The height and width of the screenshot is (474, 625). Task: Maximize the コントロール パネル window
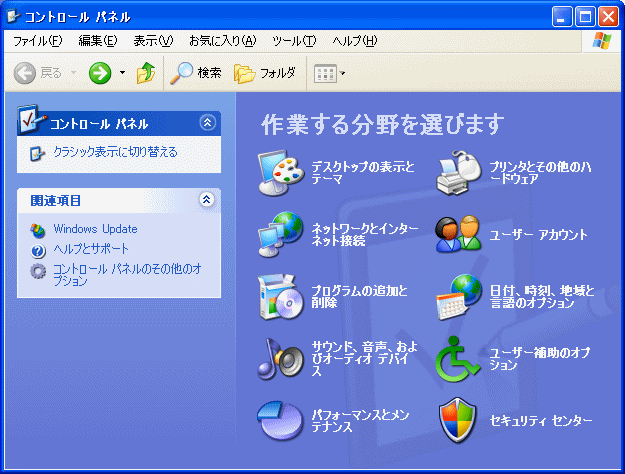click(x=585, y=17)
